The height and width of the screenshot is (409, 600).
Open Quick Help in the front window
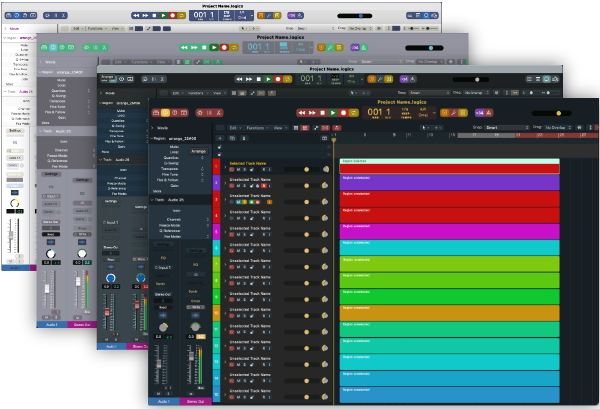click(x=174, y=113)
